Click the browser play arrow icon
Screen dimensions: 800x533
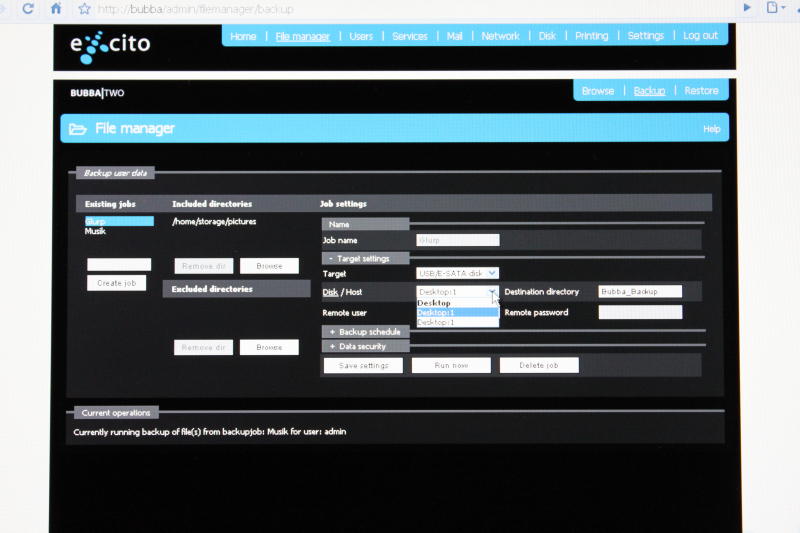pos(747,7)
